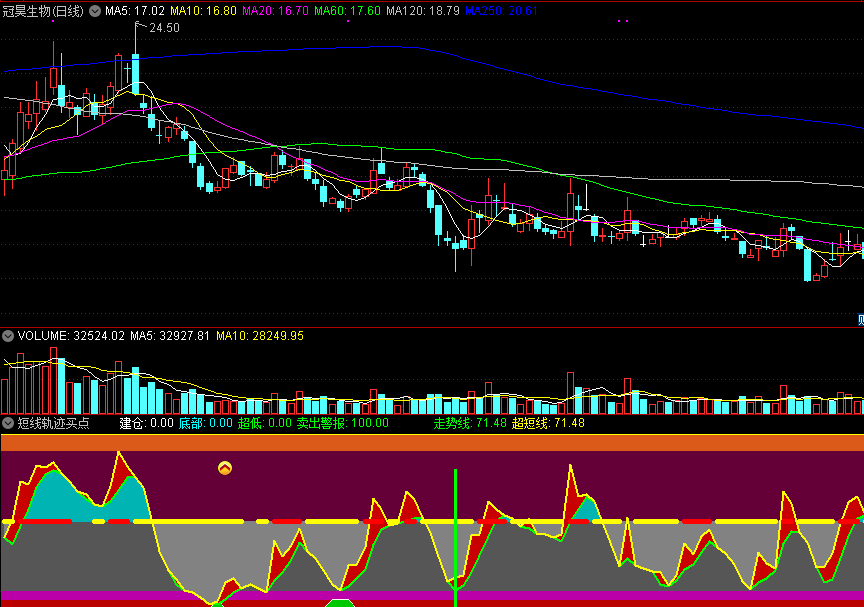This screenshot has width=864, height=607.
Task: Click volume MA5: 32927.81 value
Action: (170, 335)
